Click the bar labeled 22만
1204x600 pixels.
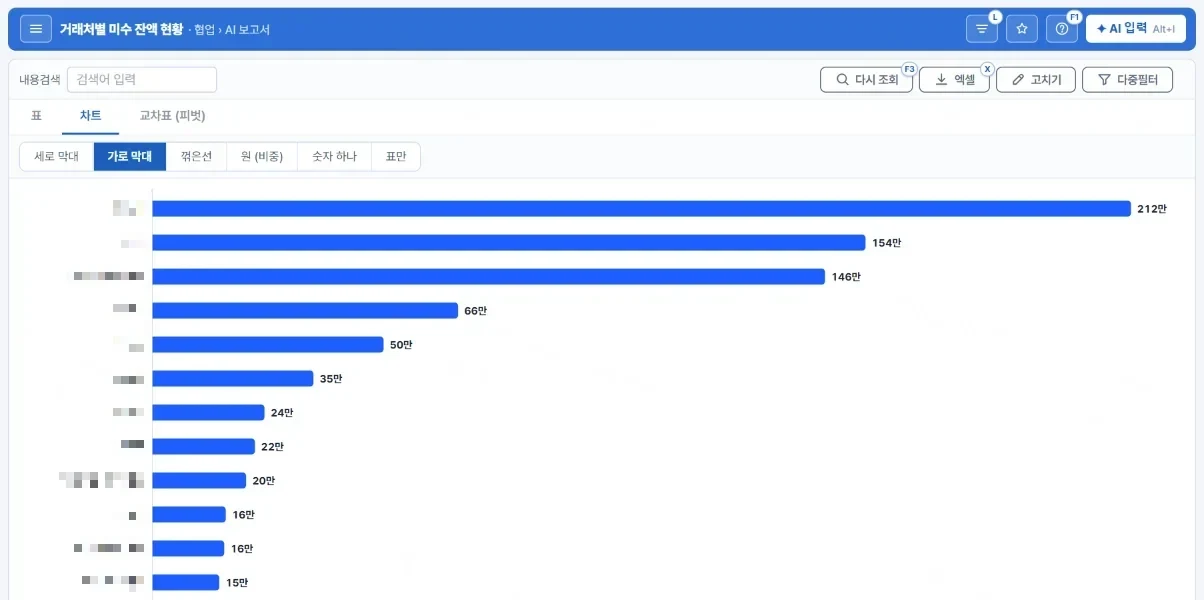(203, 447)
